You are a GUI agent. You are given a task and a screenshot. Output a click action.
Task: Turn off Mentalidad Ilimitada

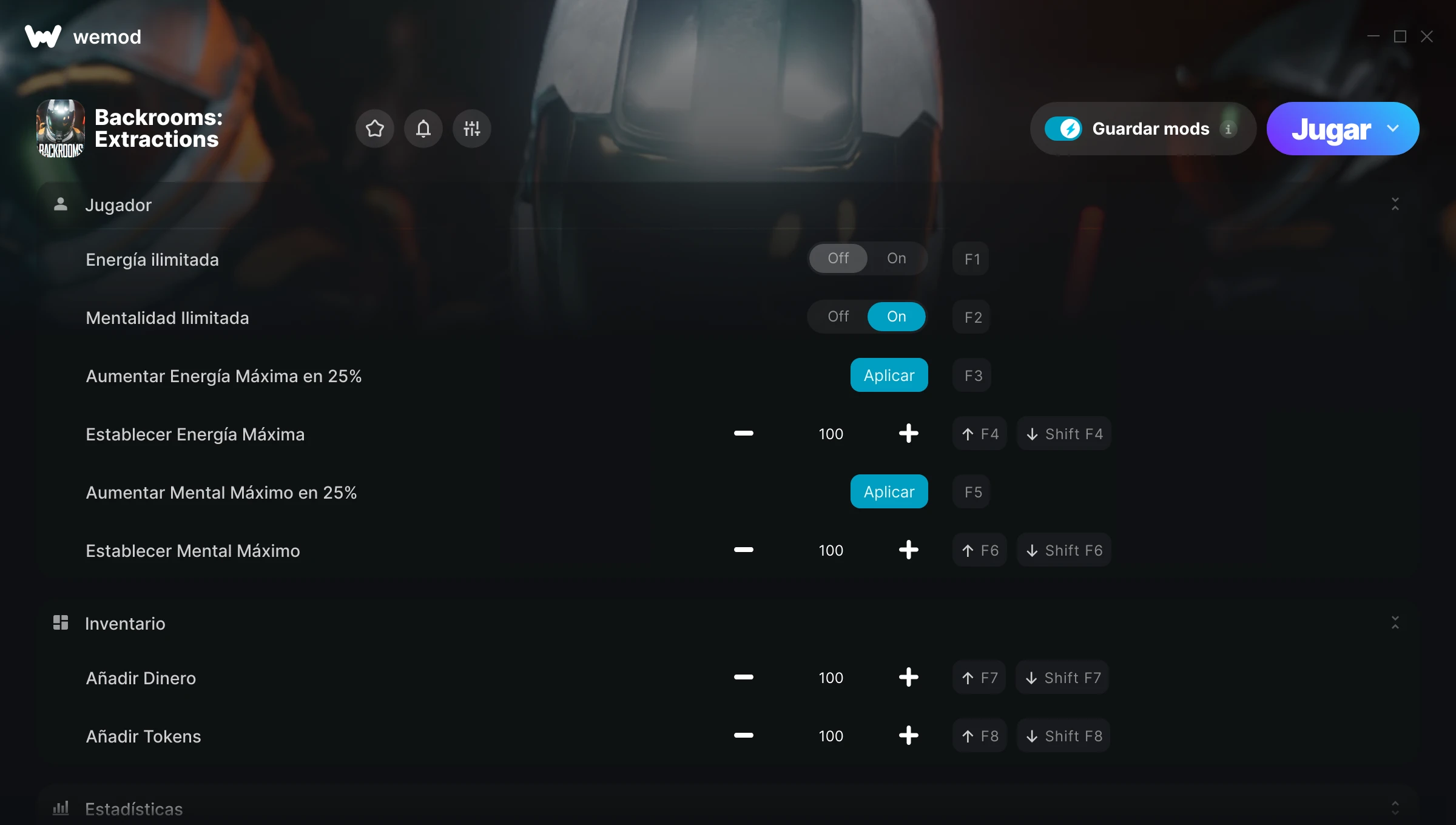point(838,317)
